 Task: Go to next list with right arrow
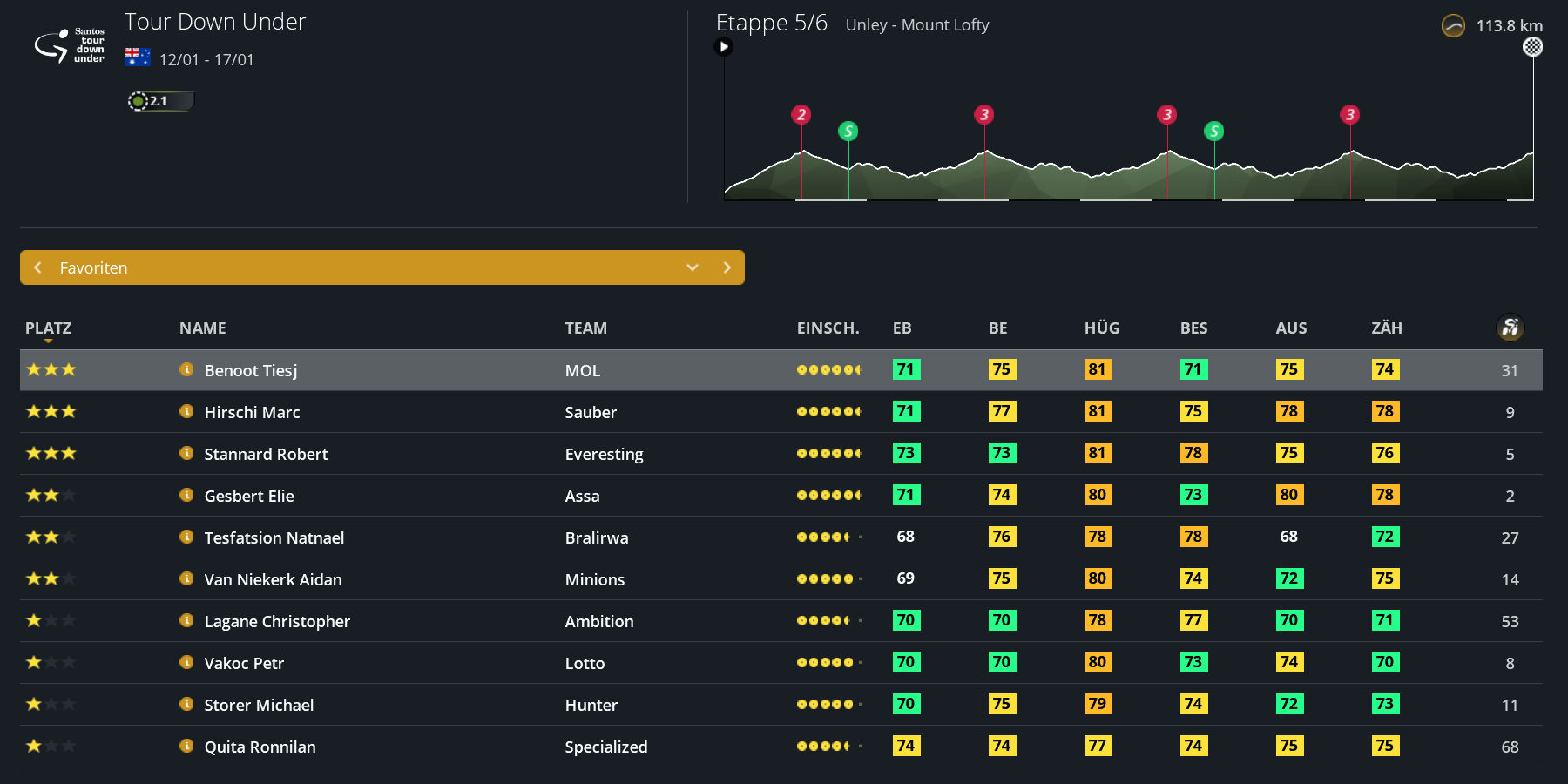tap(727, 267)
